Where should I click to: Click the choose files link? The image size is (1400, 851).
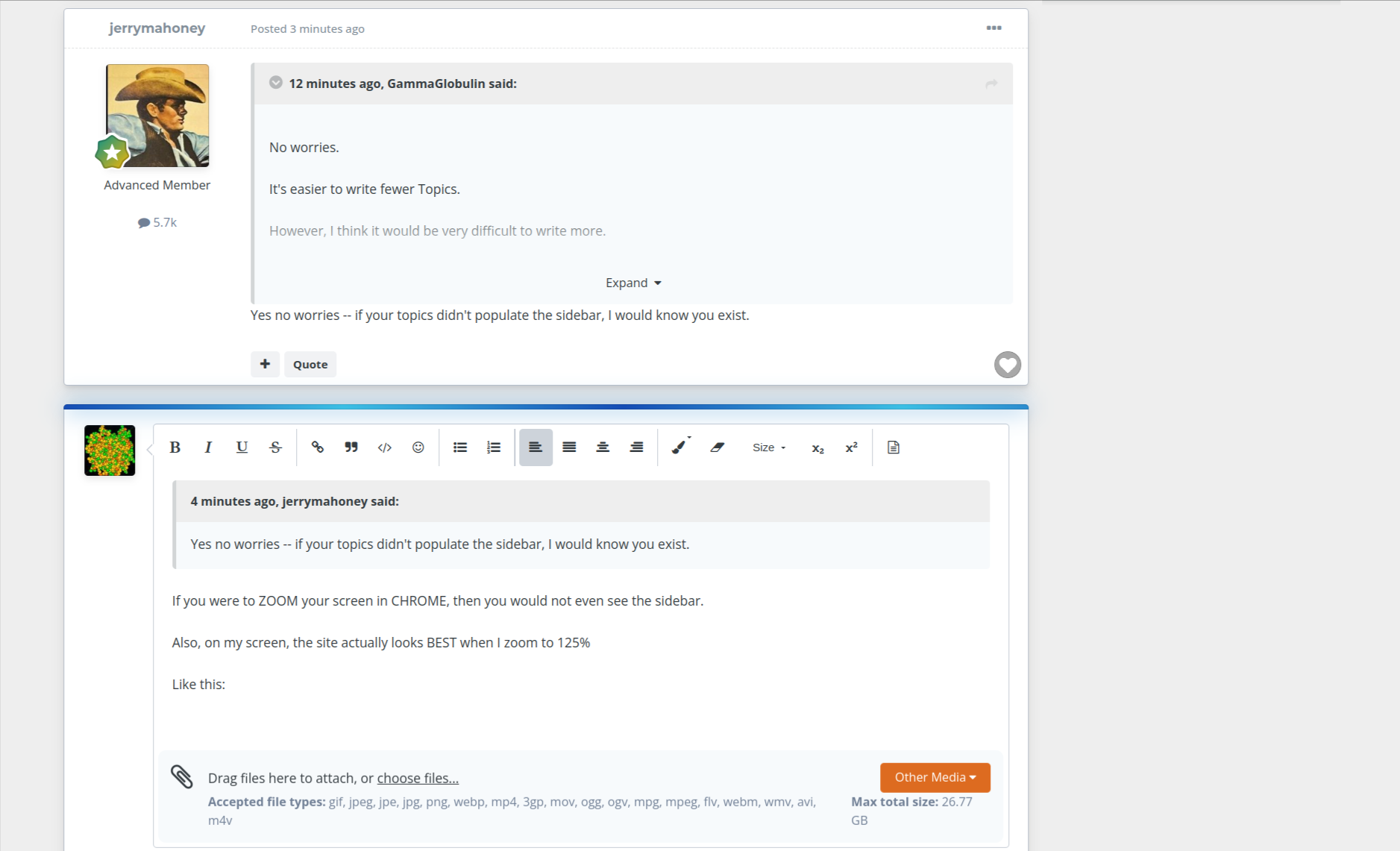pos(418,779)
